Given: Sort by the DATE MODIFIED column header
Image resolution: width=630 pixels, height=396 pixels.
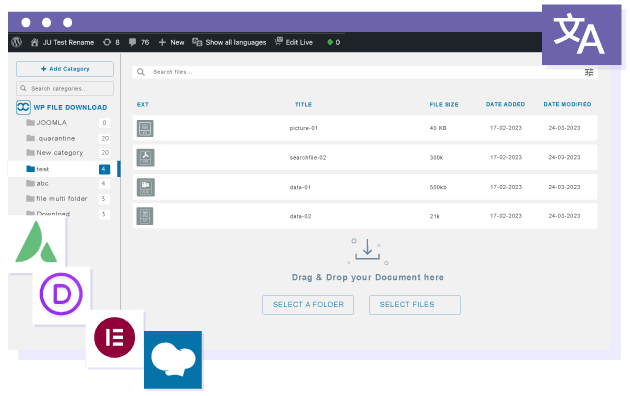Looking at the screenshot, I should click(x=567, y=104).
